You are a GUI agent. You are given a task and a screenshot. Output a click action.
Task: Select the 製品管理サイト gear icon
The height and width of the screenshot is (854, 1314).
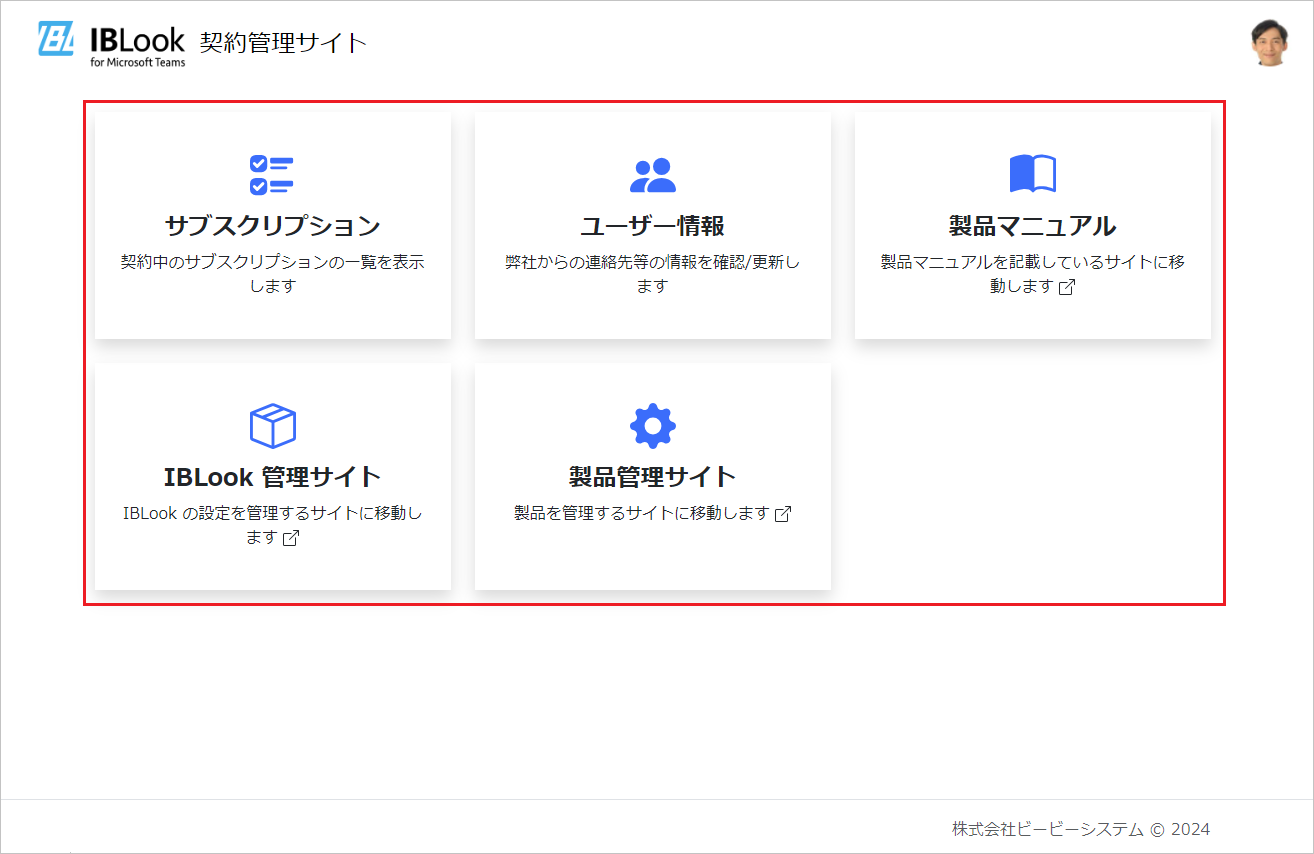[652, 423]
